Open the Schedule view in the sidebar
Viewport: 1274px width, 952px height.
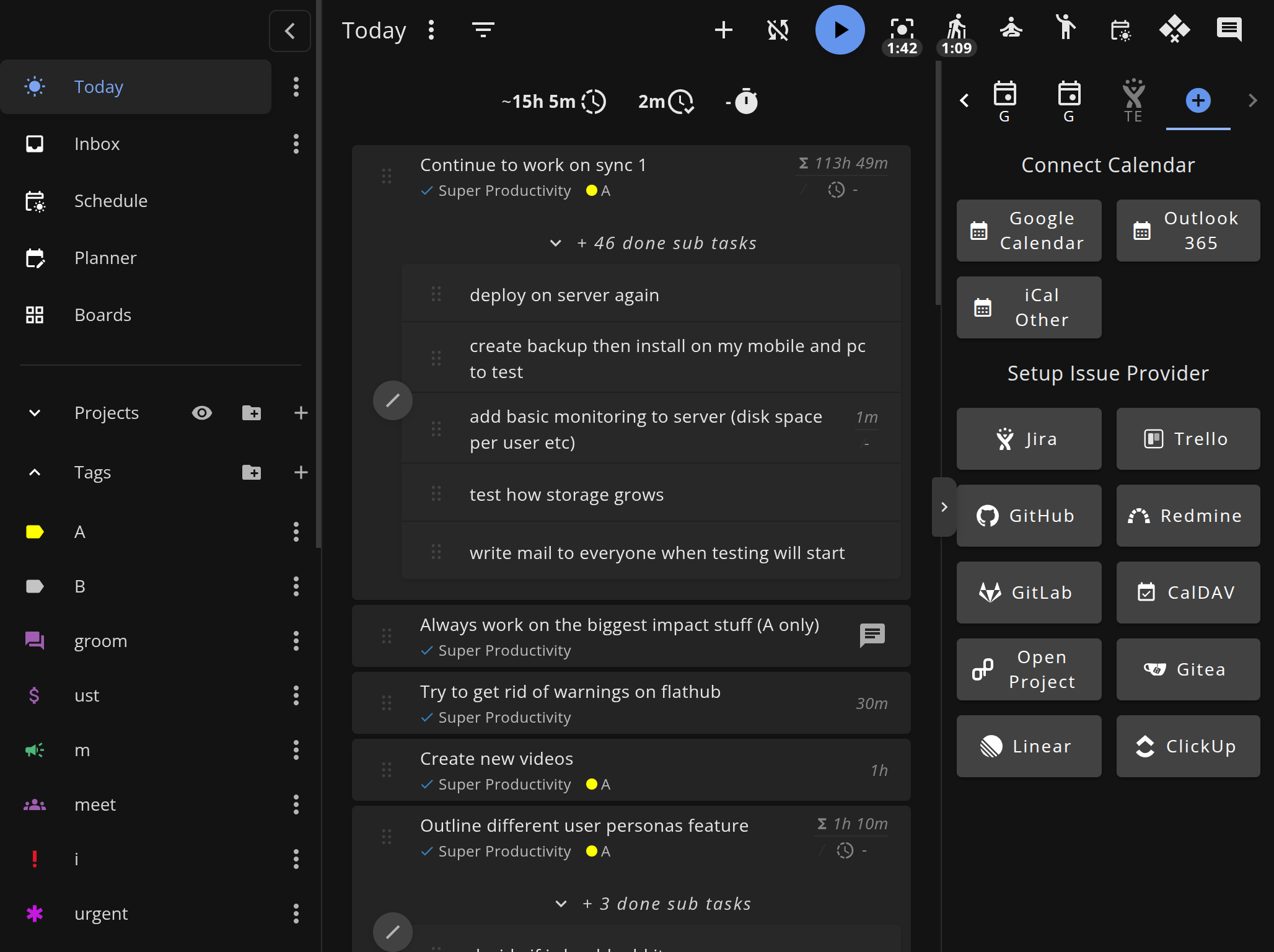pyautogui.click(x=111, y=201)
